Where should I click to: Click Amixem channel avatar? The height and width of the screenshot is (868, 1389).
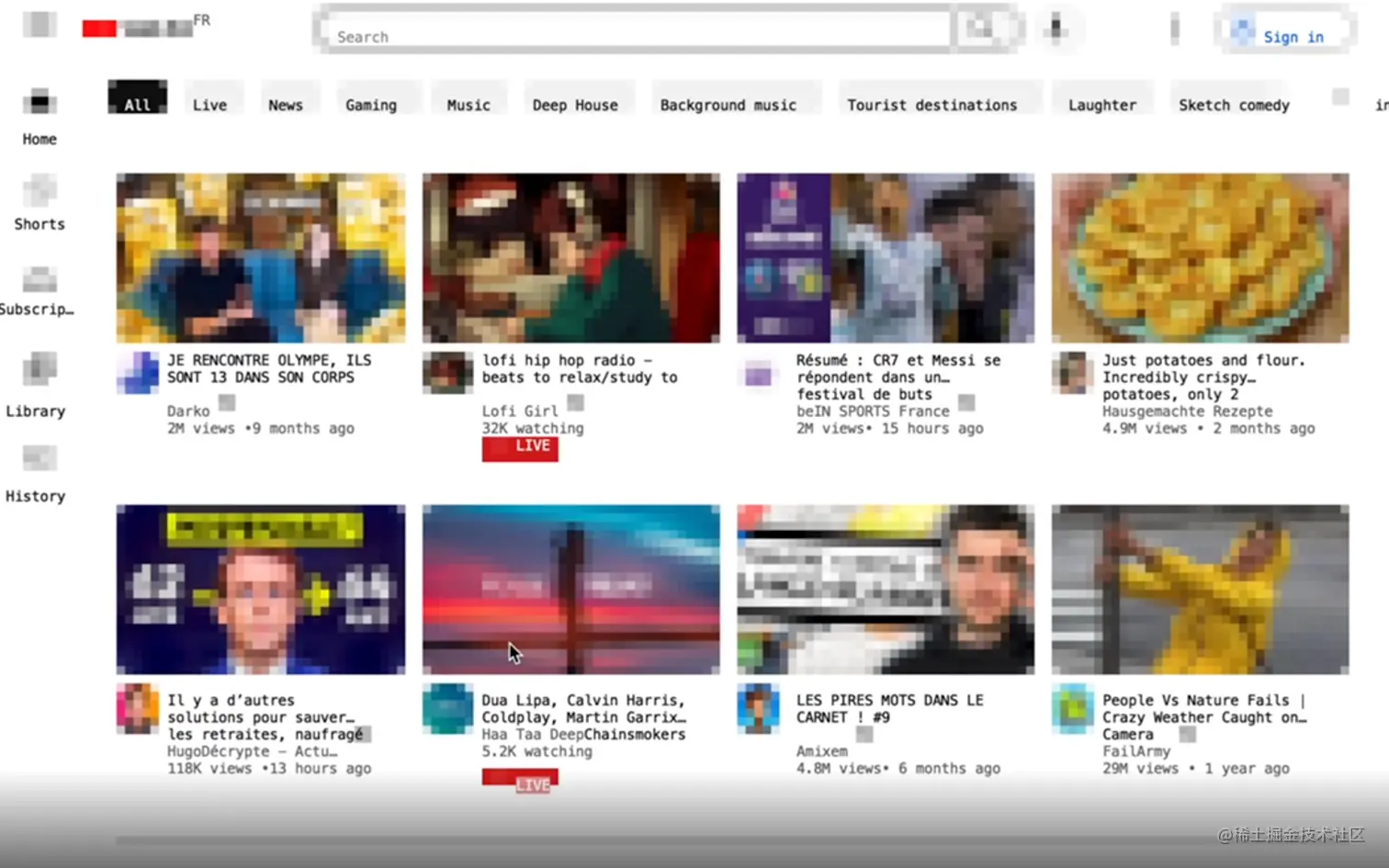point(759,708)
